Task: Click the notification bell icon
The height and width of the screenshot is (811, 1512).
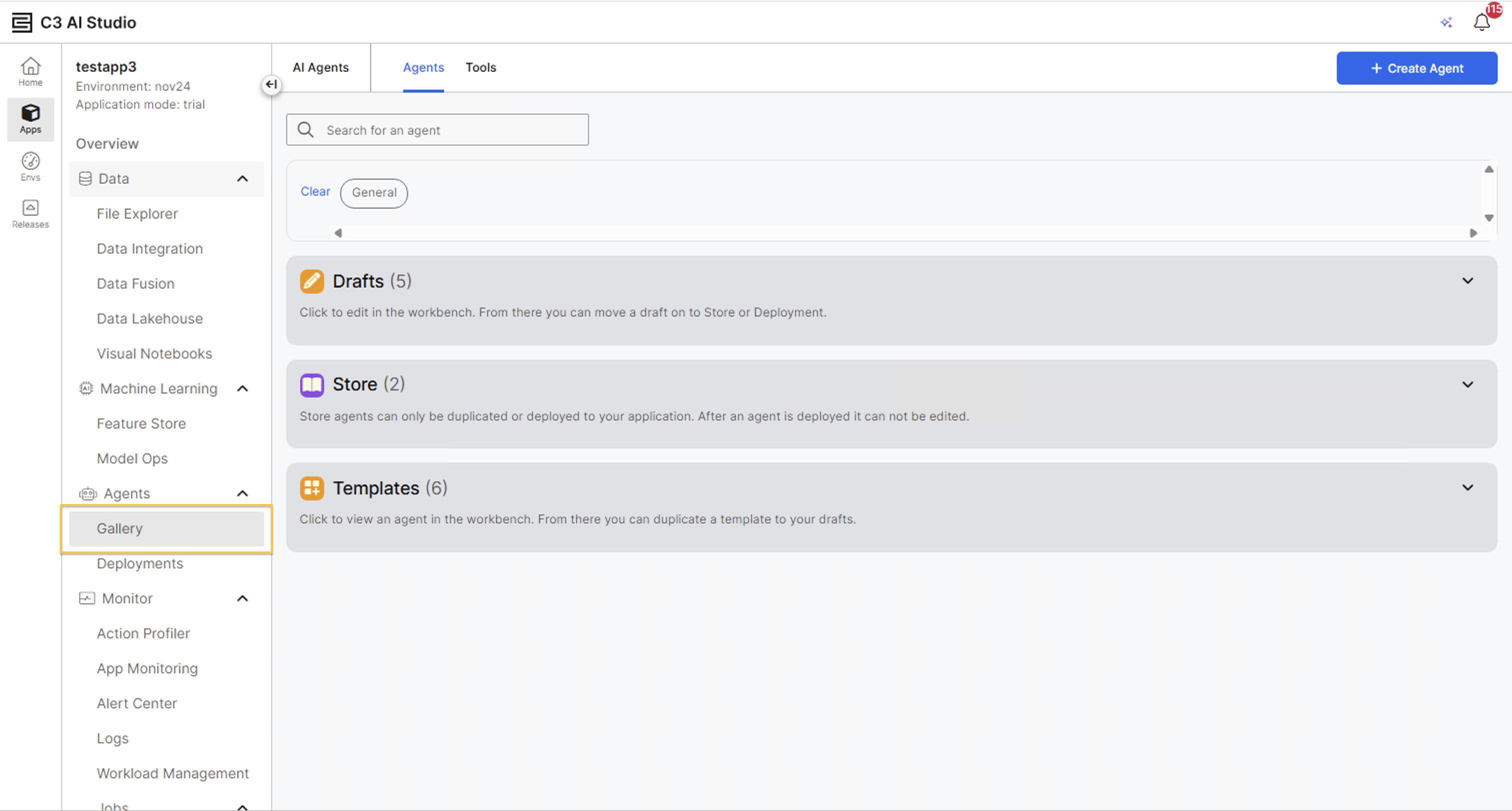Action: click(x=1481, y=22)
